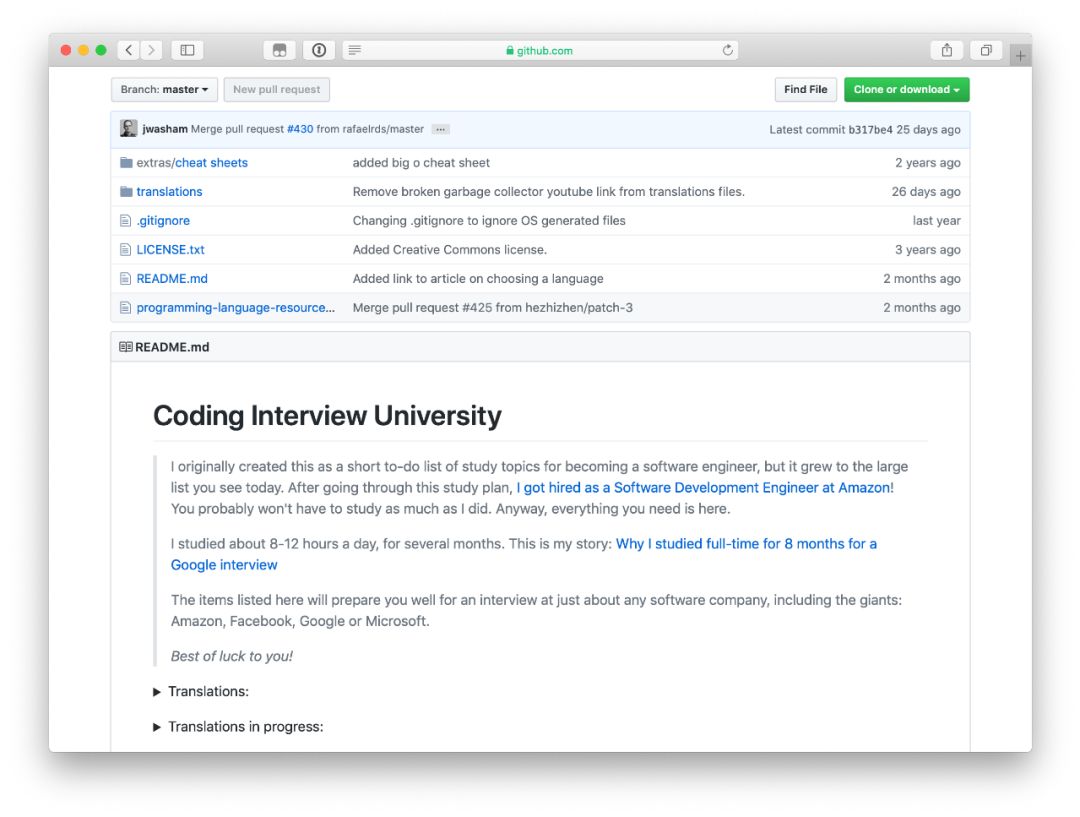Expand the Translations disclosure triangle
Image resolution: width=1080 pixels, height=817 pixels.
tap(157, 692)
